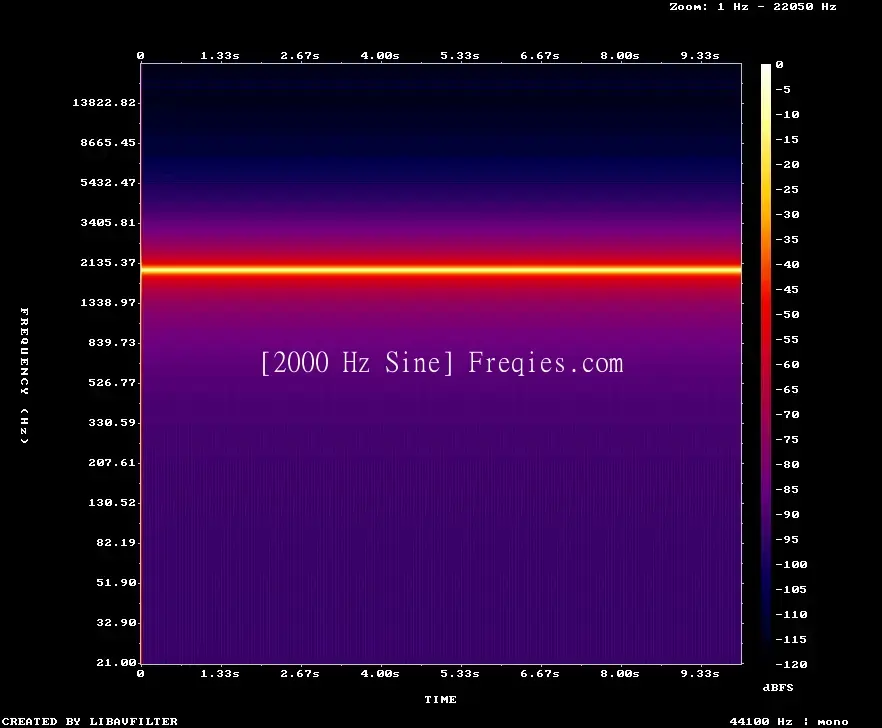Click the Zoom 1 Hz - 22050 Hz readout

pyautogui.click(x=753, y=7)
